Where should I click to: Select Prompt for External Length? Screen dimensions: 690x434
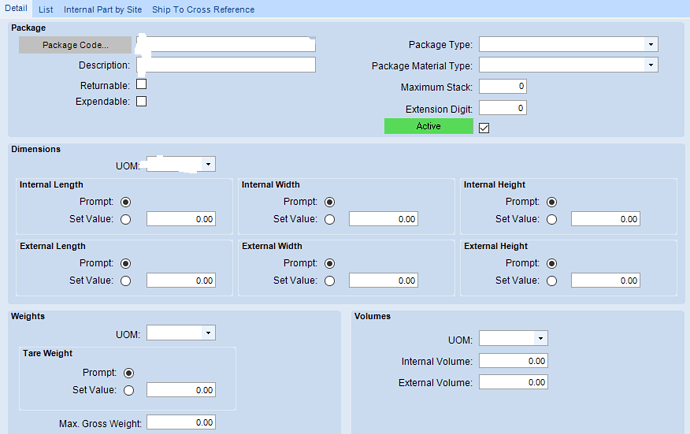(x=125, y=264)
